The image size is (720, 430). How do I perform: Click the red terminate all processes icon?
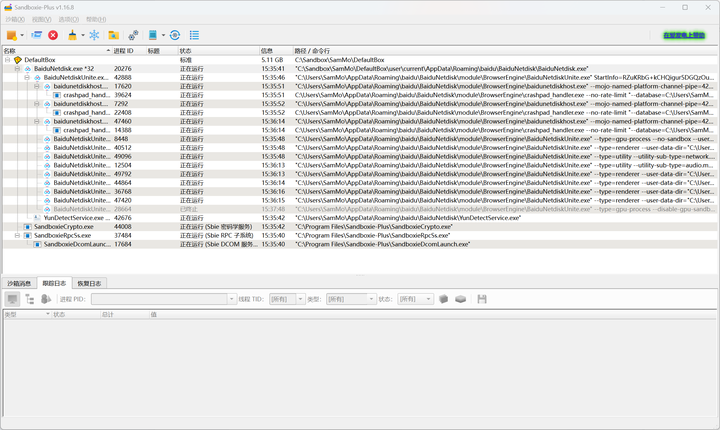click(53, 35)
